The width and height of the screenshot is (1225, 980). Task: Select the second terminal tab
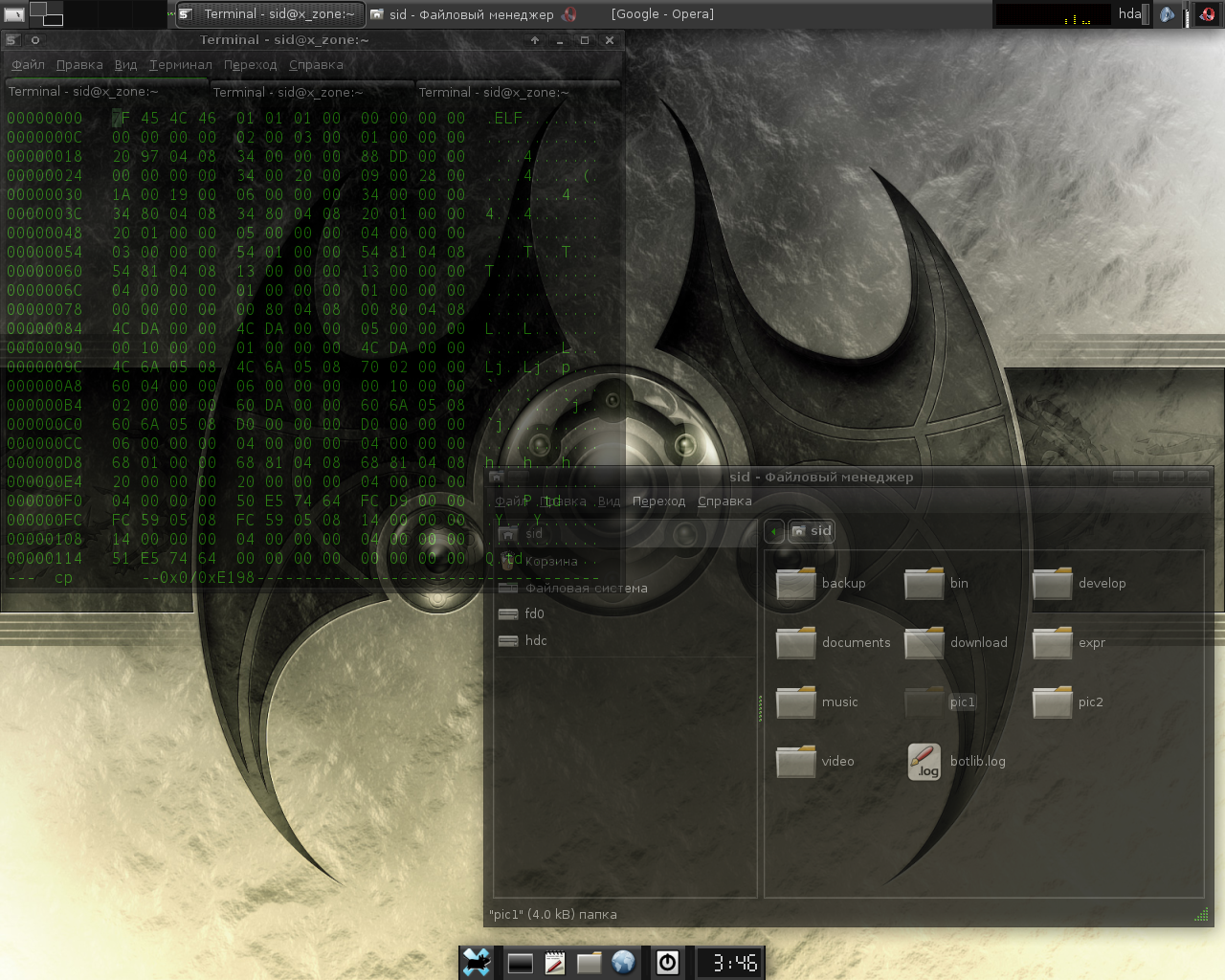[311, 92]
